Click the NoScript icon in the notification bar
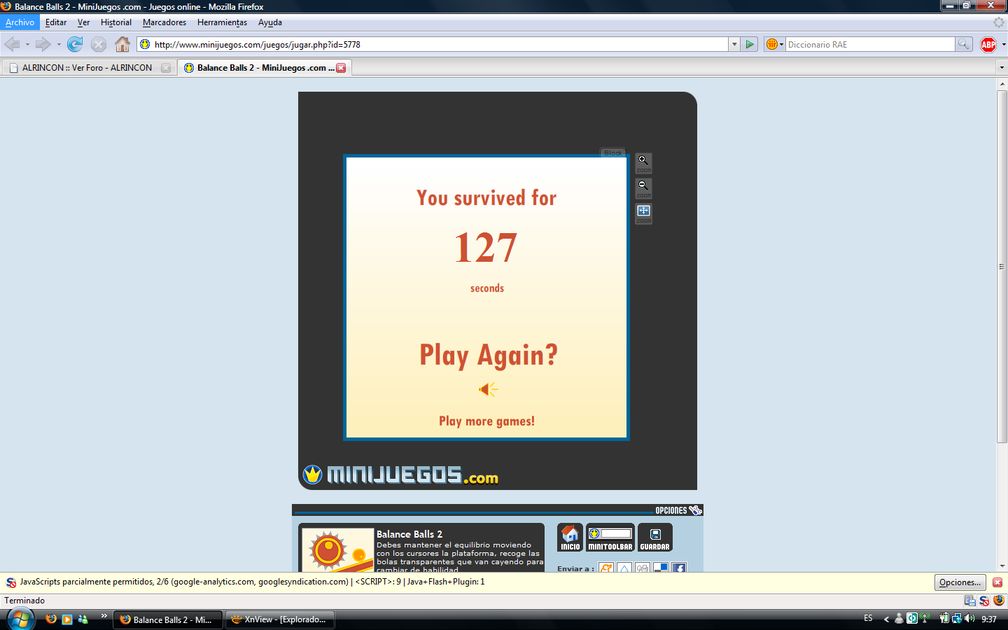 click(x=11, y=582)
